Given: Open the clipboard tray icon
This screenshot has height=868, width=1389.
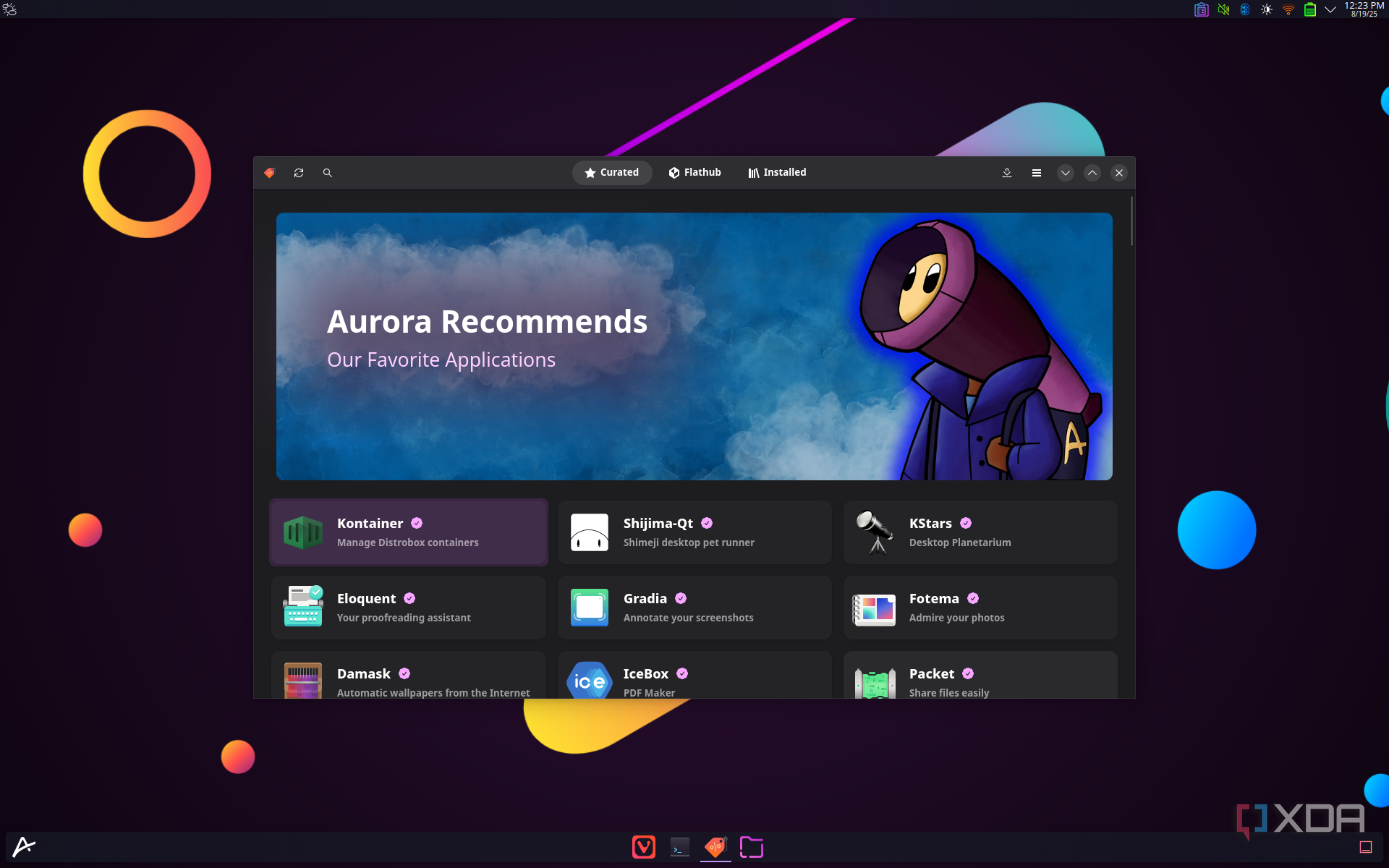Looking at the screenshot, I should click(1202, 9).
